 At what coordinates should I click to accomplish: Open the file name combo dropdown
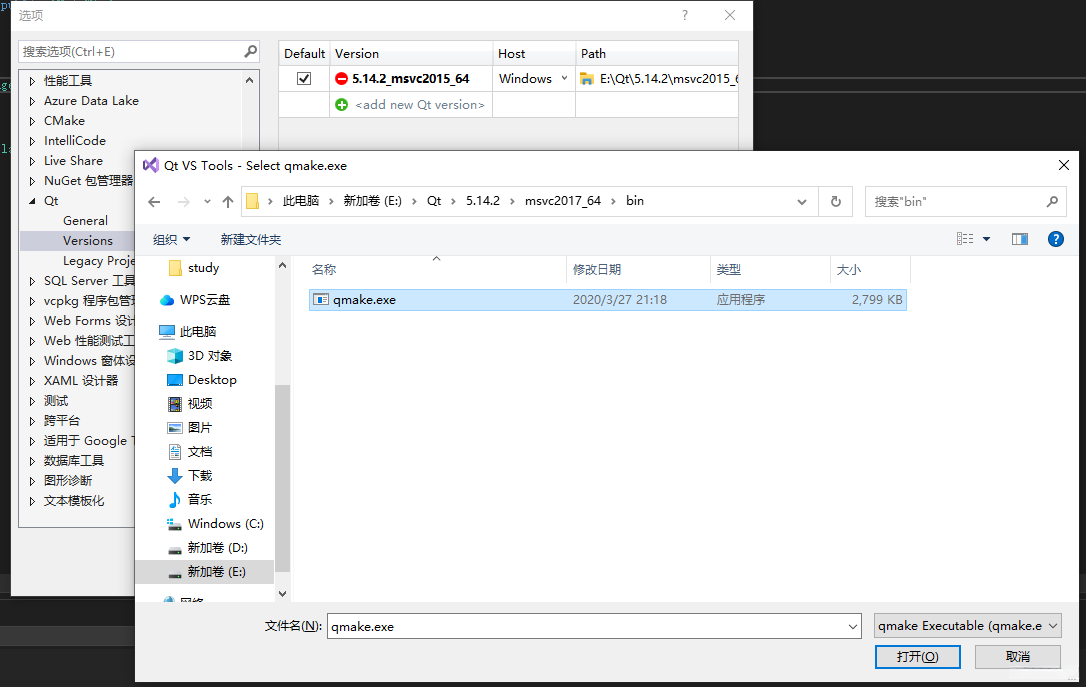[853, 627]
